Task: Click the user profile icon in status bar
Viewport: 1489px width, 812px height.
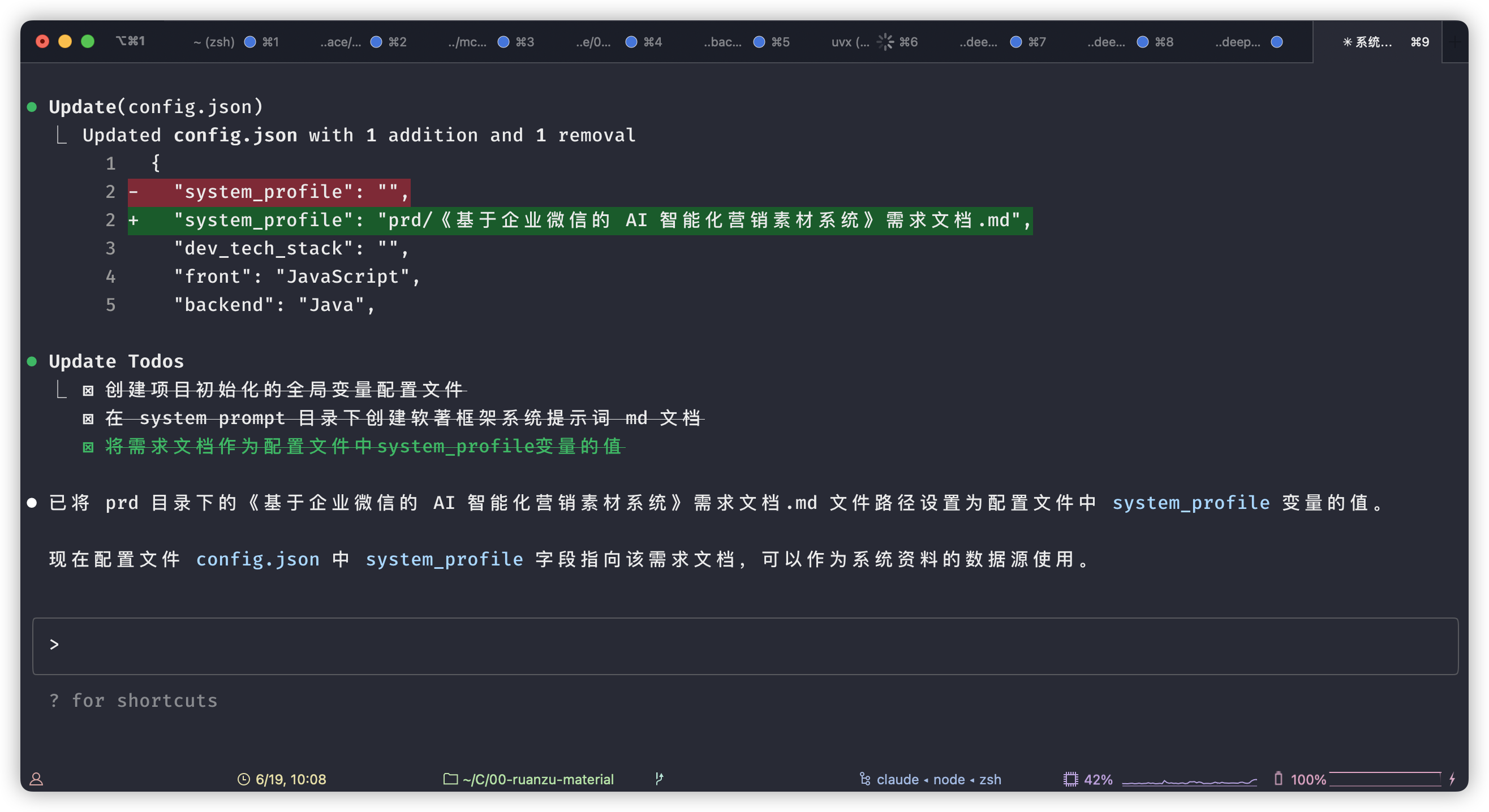Action: pyautogui.click(x=36, y=779)
